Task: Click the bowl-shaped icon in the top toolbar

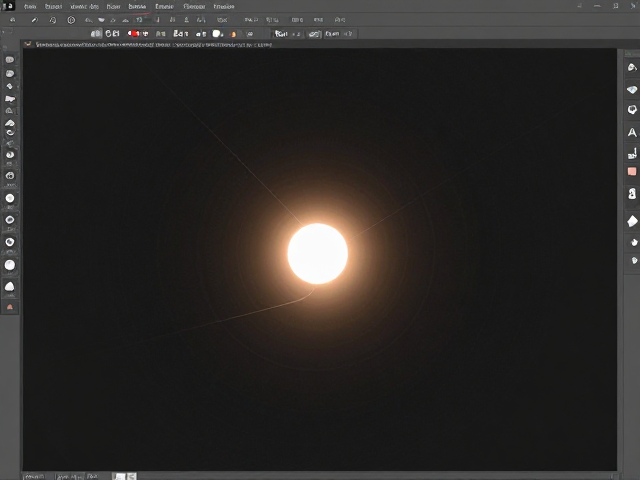Action: click(x=101, y=20)
